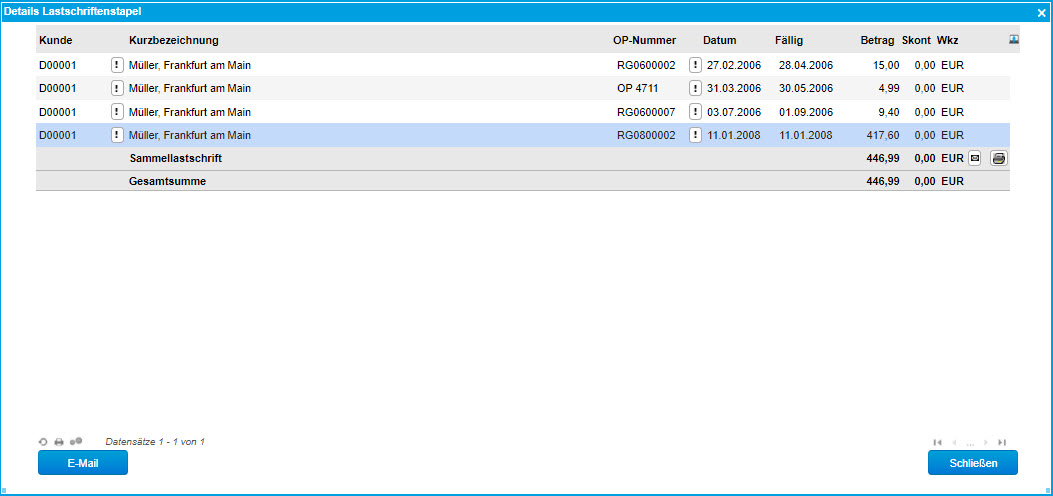Image resolution: width=1053 pixels, height=496 pixels.
Task: Click customer info icon in RG0600007 row
Action: click(118, 111)
